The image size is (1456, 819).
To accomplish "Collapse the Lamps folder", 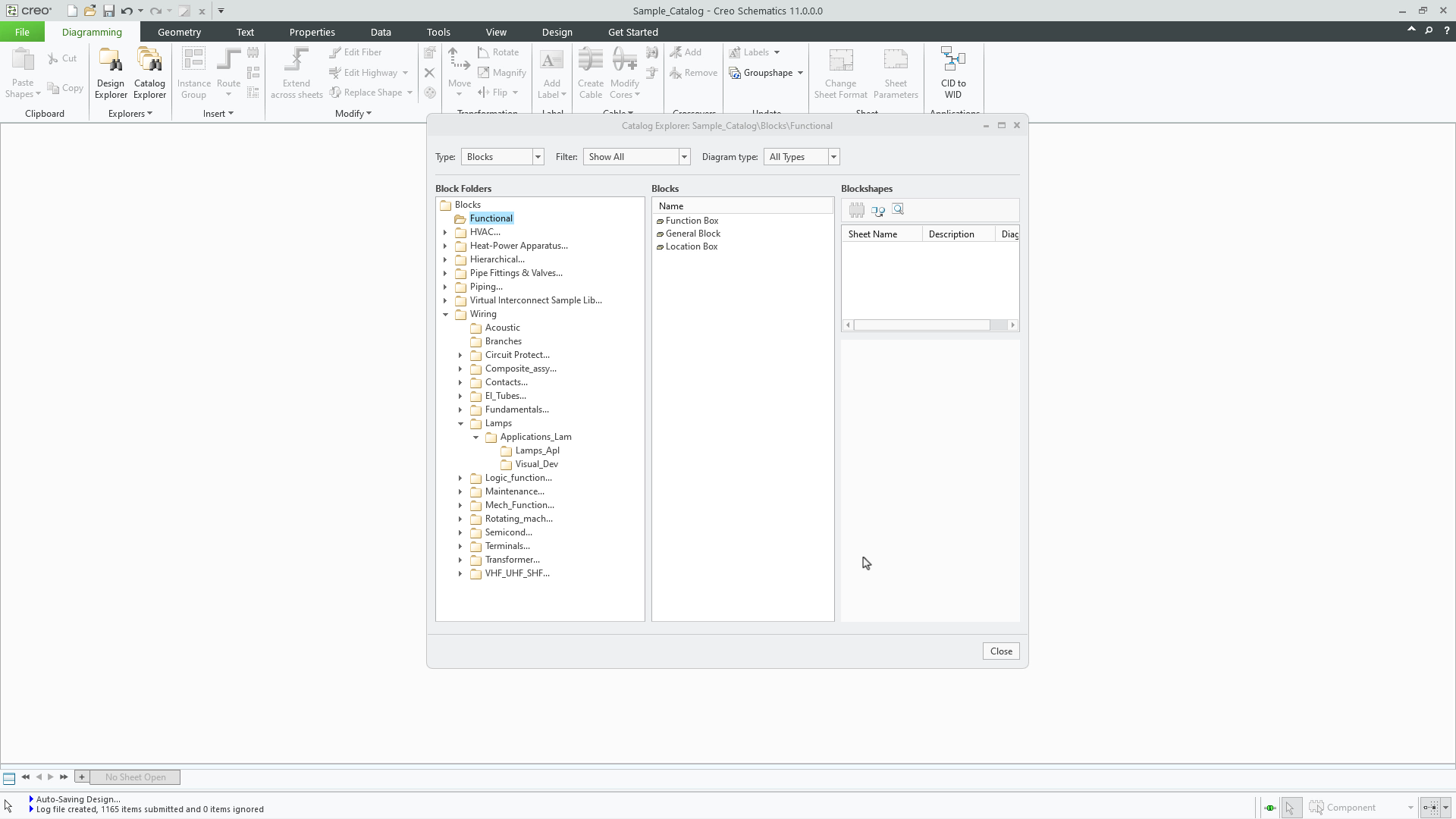I will [x=461, y=424].
